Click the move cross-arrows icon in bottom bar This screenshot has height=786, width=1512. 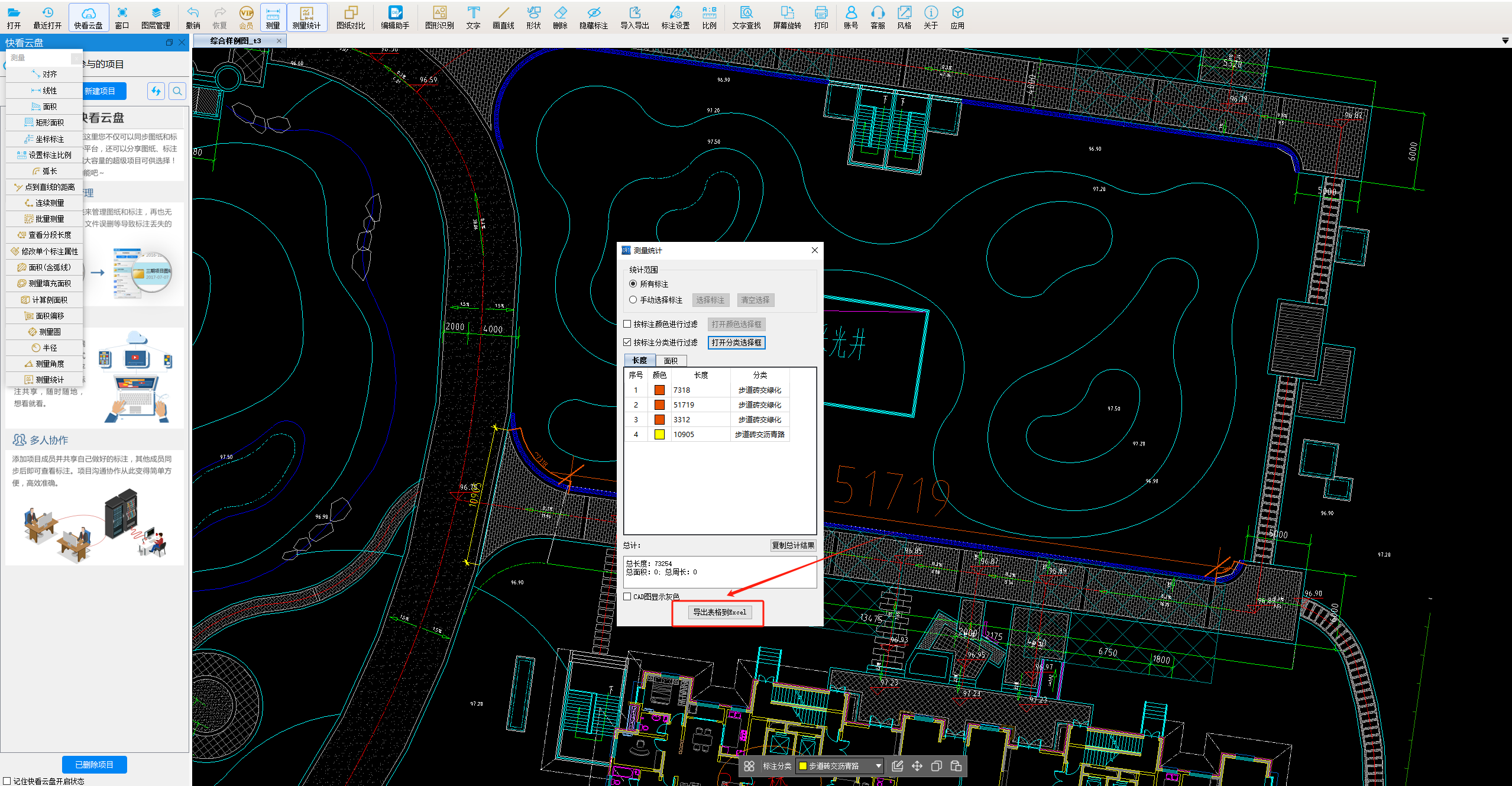pyautogui.click(x=917, y=766)
